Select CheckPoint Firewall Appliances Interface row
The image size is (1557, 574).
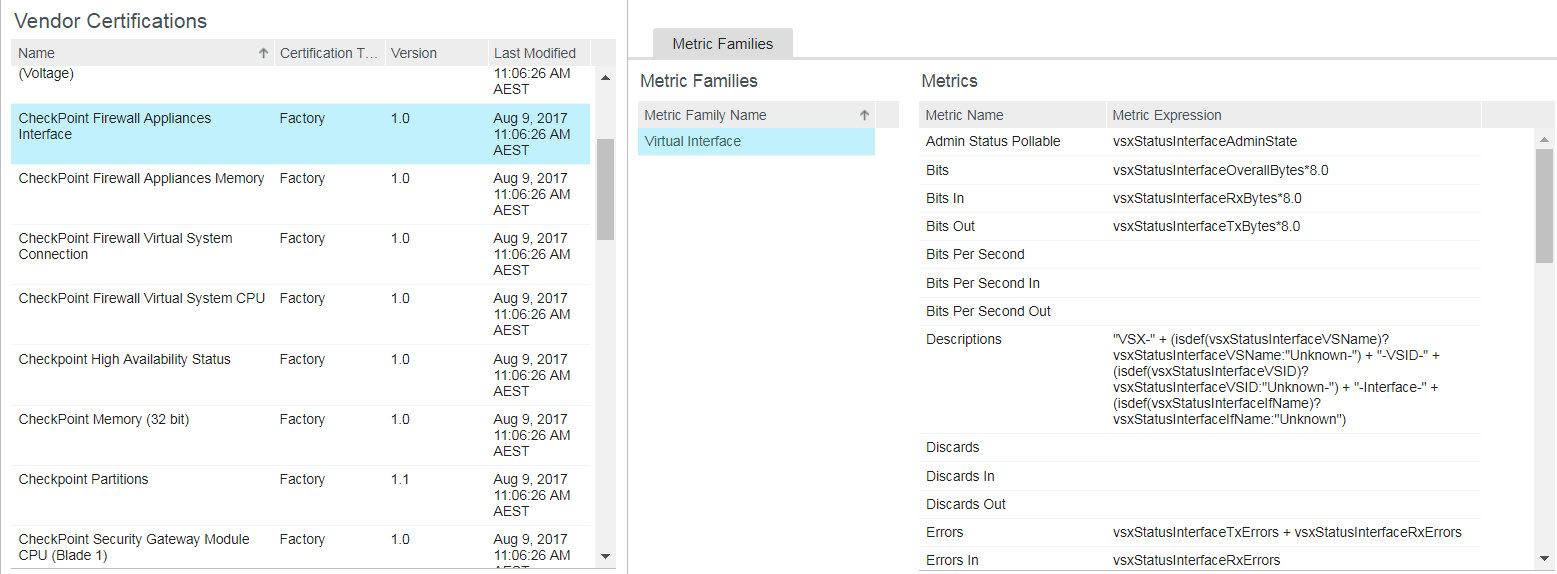(x=300, y=134)
